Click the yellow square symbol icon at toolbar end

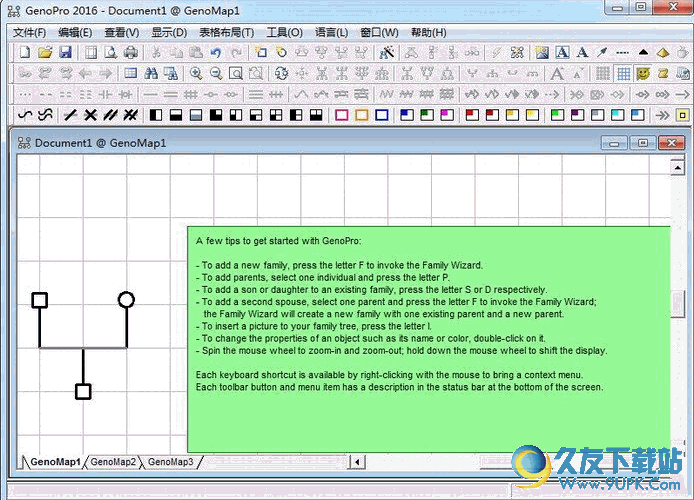tap(682, 115)
